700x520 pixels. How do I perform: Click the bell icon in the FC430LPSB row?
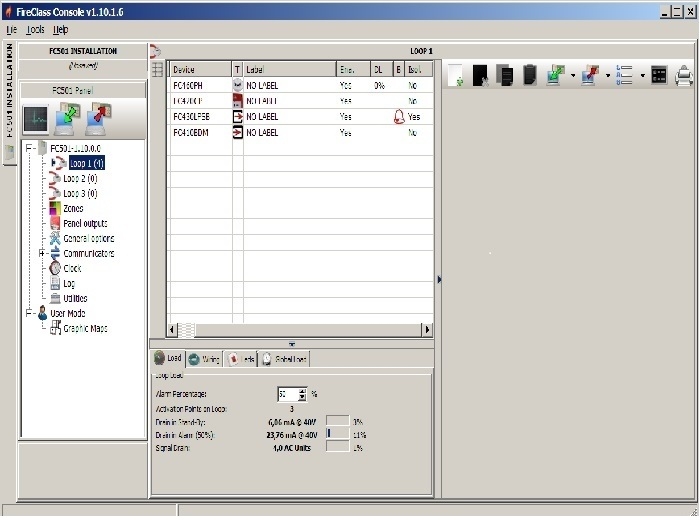(x=399, y=117)
